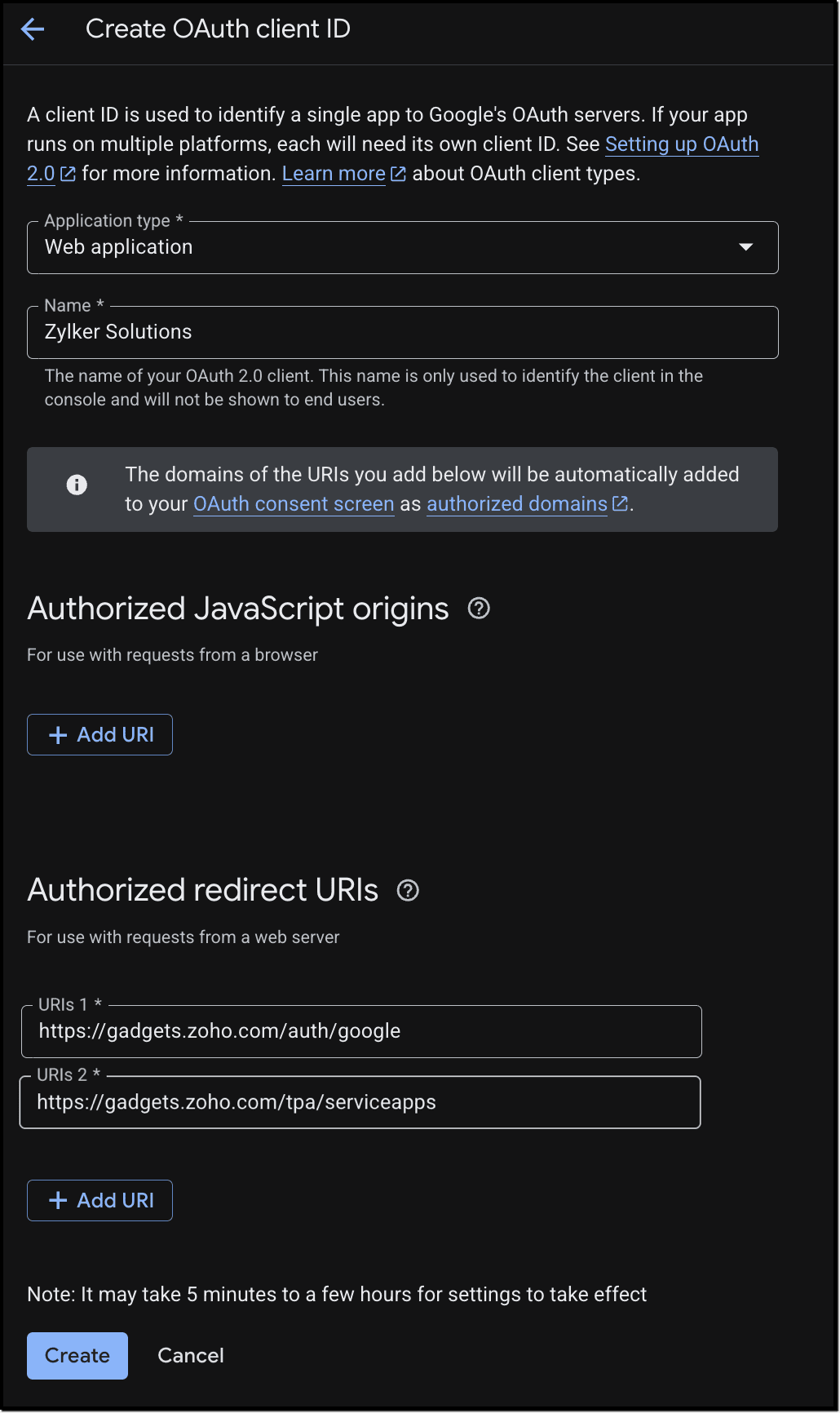Click the external link icon after Learn more
The height and width of the screenshot is (1413, 840).
coord(398,174)
